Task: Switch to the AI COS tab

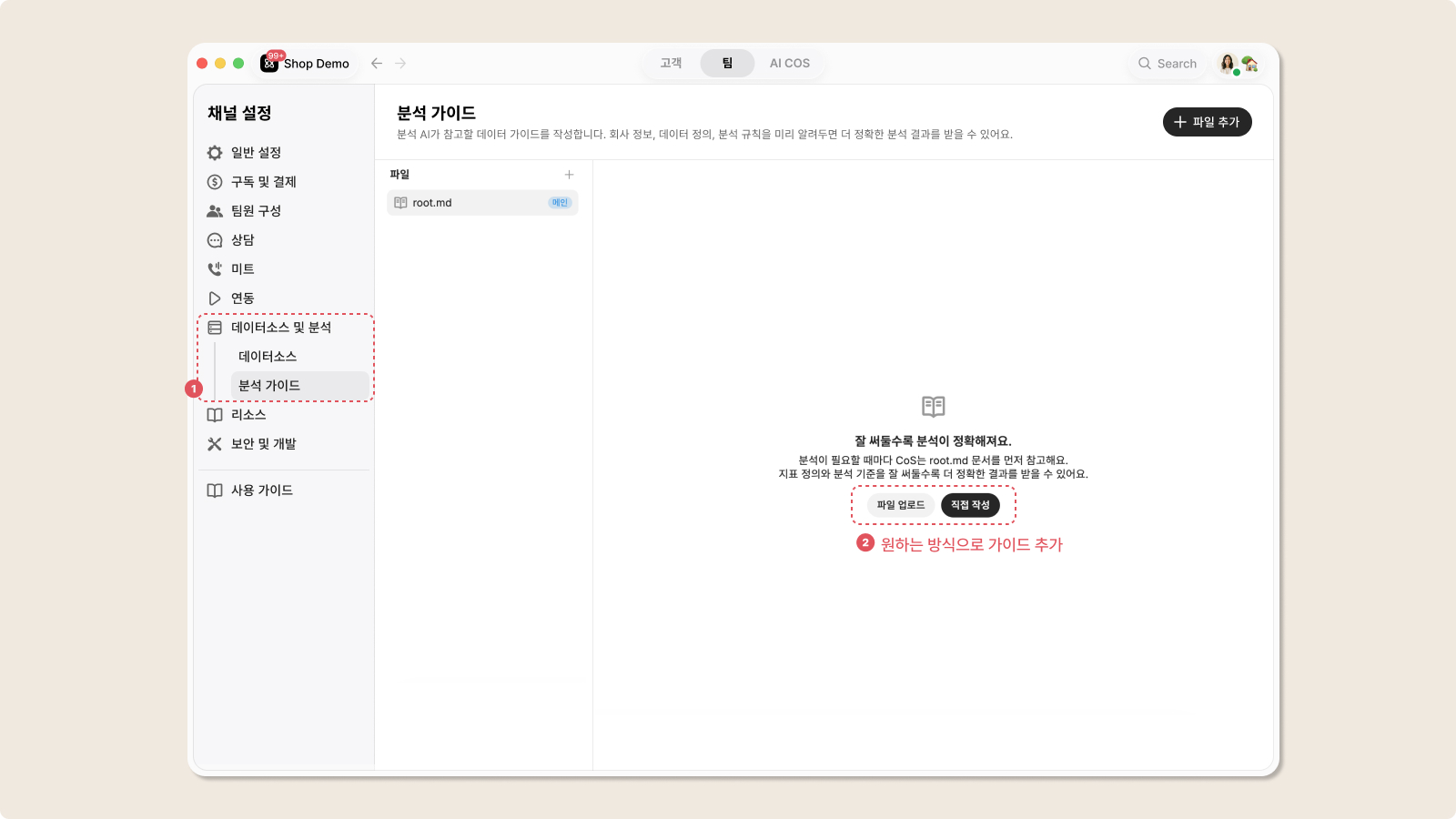Action: pos(790,63)
